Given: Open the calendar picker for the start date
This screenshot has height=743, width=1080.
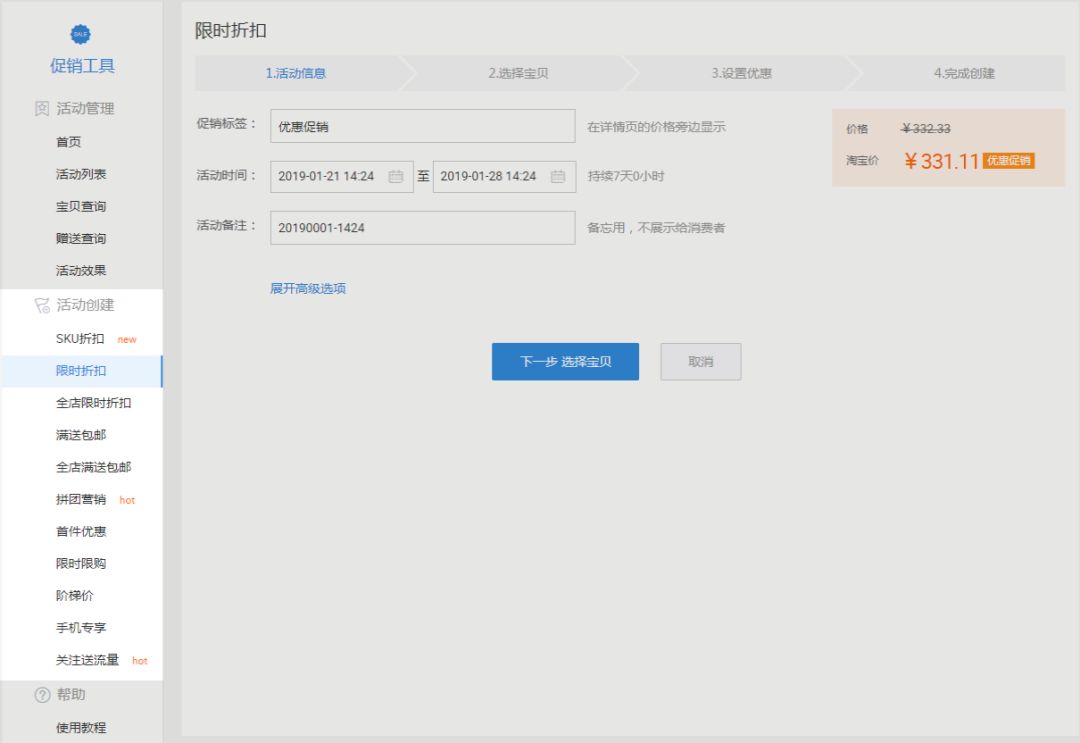Looking at the screenshot, I should click(x=397, y=175).
